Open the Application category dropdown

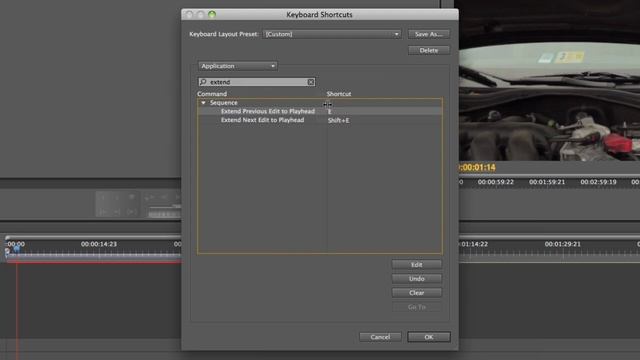[x=238, y=66]
